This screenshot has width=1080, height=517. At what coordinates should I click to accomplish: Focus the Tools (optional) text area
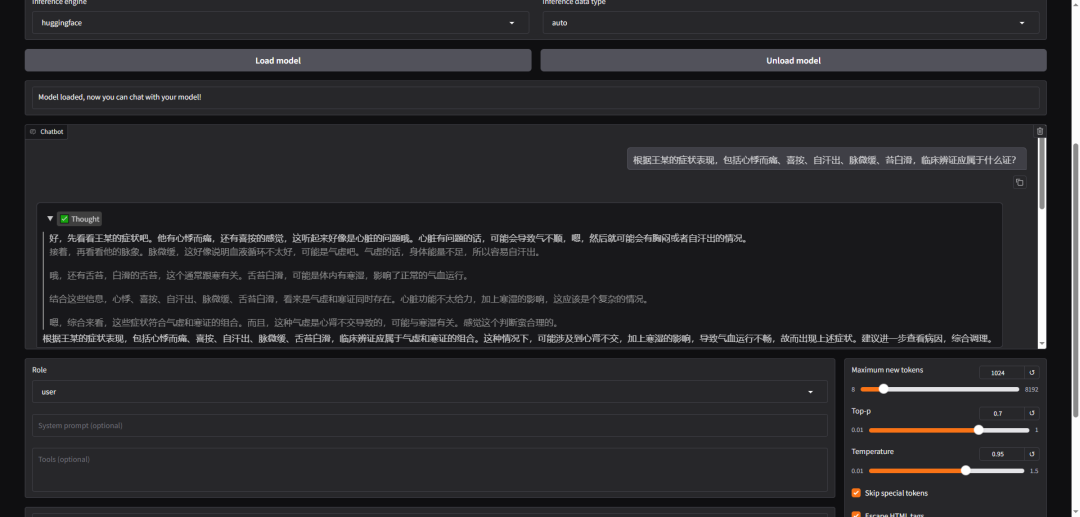click(x=430, y=469)
